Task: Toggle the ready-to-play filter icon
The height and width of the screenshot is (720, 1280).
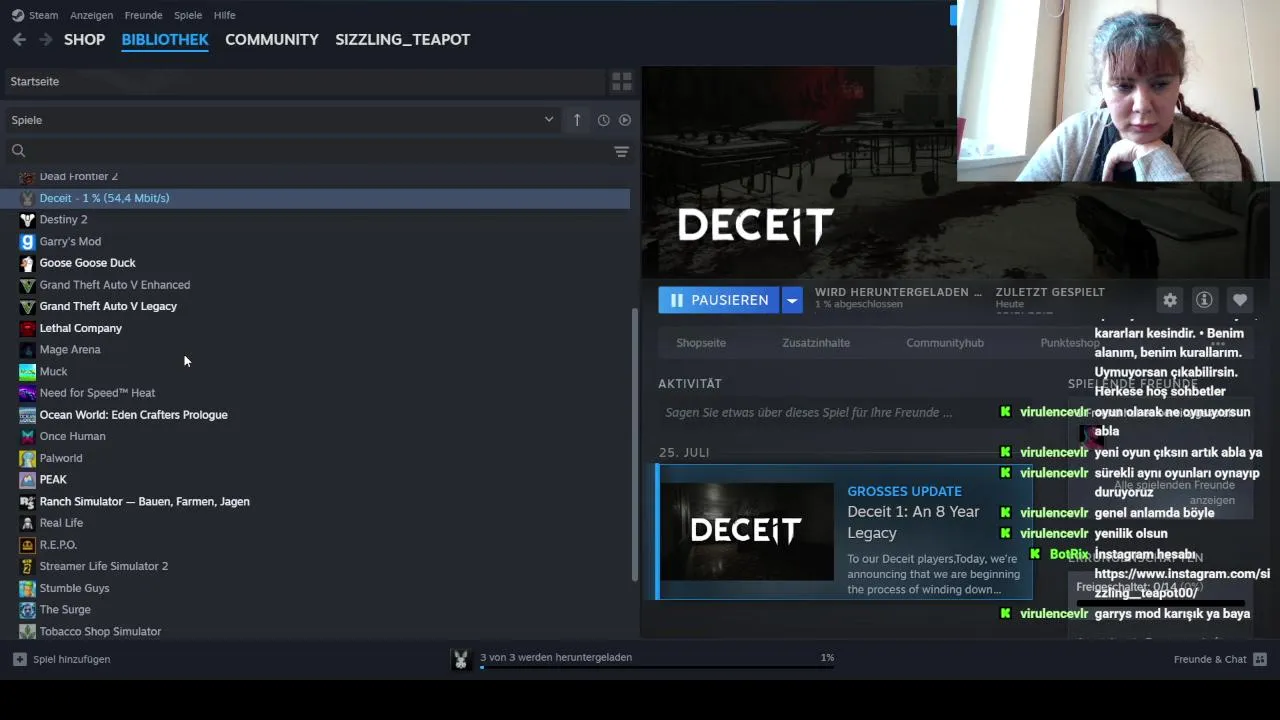Action: [625, 120]
